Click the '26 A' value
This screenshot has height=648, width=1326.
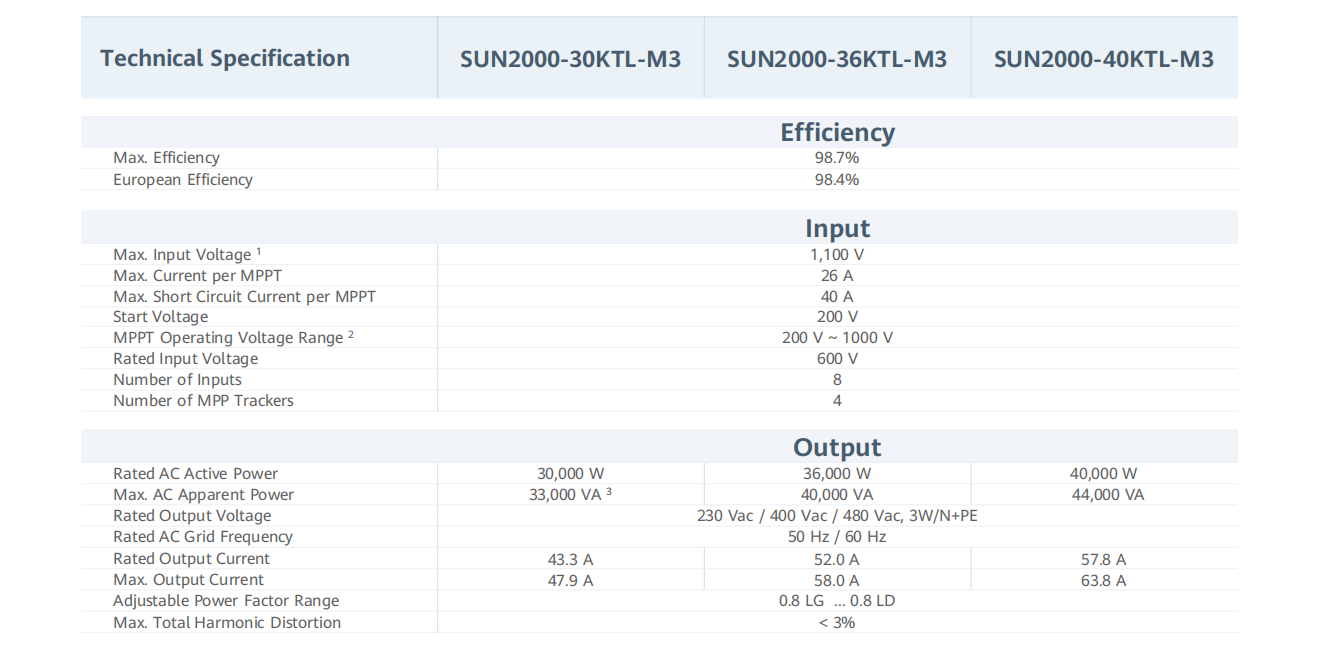click(x=837, y=276)
